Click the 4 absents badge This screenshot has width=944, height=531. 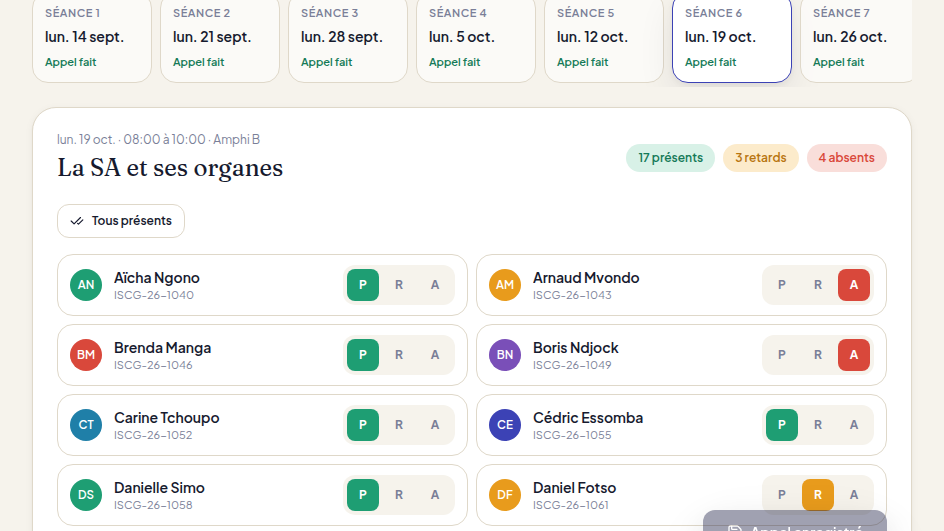(846, 158)
